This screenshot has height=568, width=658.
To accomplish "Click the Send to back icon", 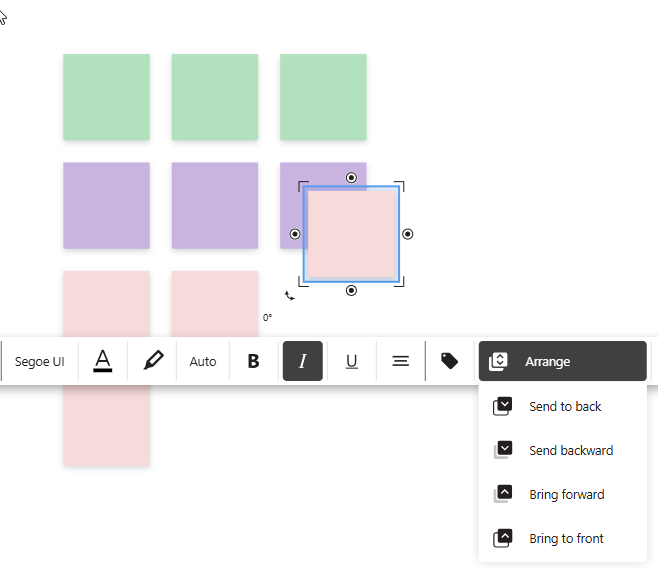I will coord(503,406).
